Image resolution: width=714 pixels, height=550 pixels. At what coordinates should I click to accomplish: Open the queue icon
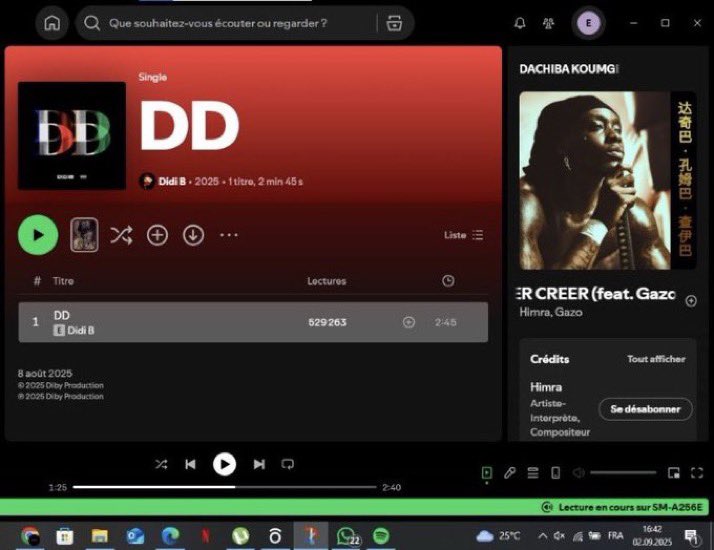click(533, 473)
